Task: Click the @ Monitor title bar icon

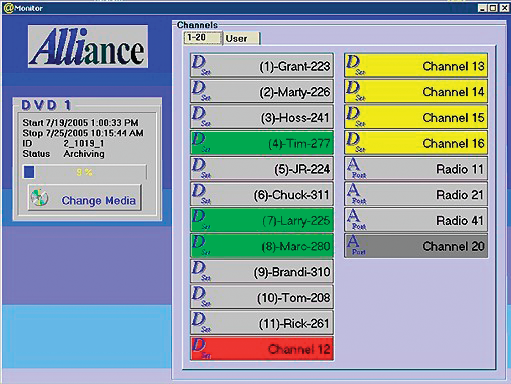Action: tap(8, 8)
